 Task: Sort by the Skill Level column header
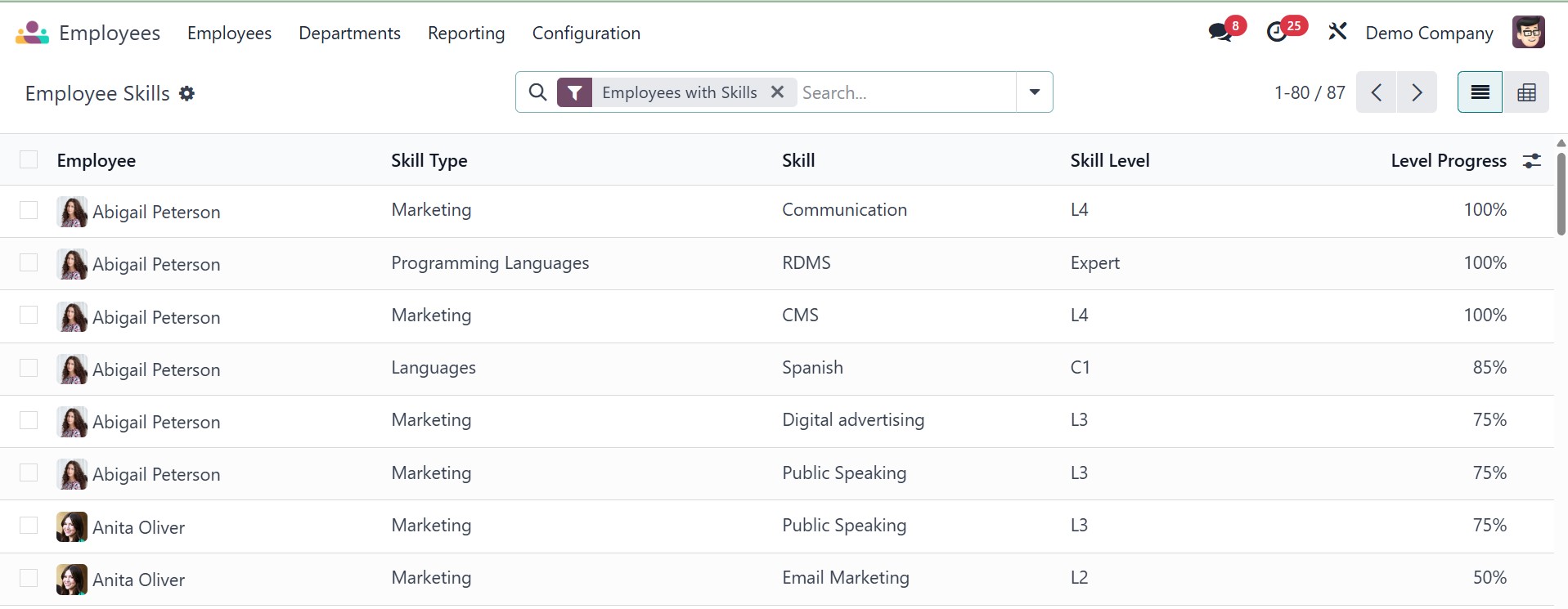tap(1110, 161)
